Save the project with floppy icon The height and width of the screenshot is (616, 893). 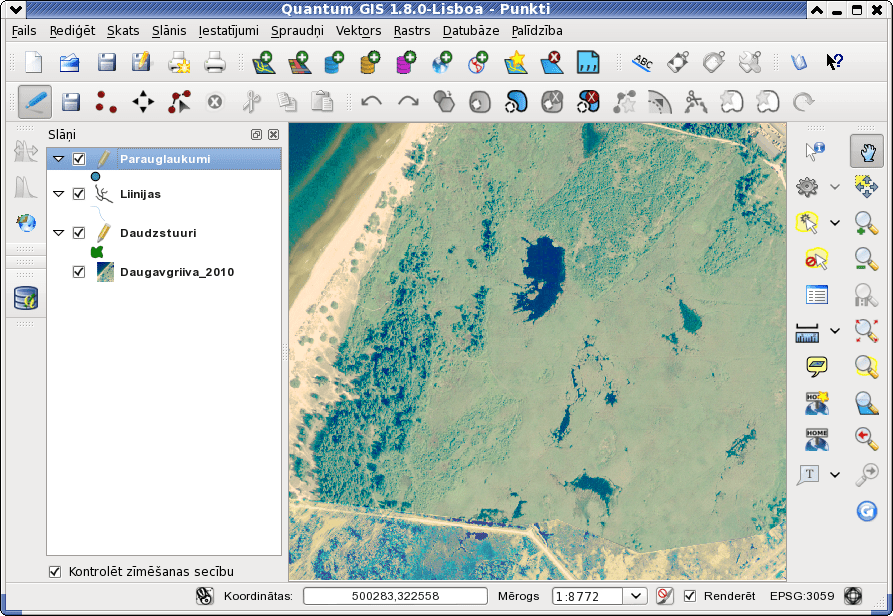tap(106, 62)
